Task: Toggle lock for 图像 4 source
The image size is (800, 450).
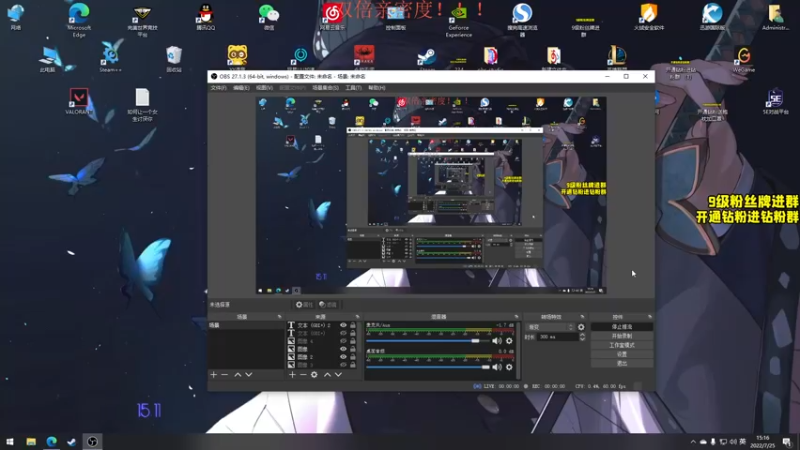Action: (353, 341)
